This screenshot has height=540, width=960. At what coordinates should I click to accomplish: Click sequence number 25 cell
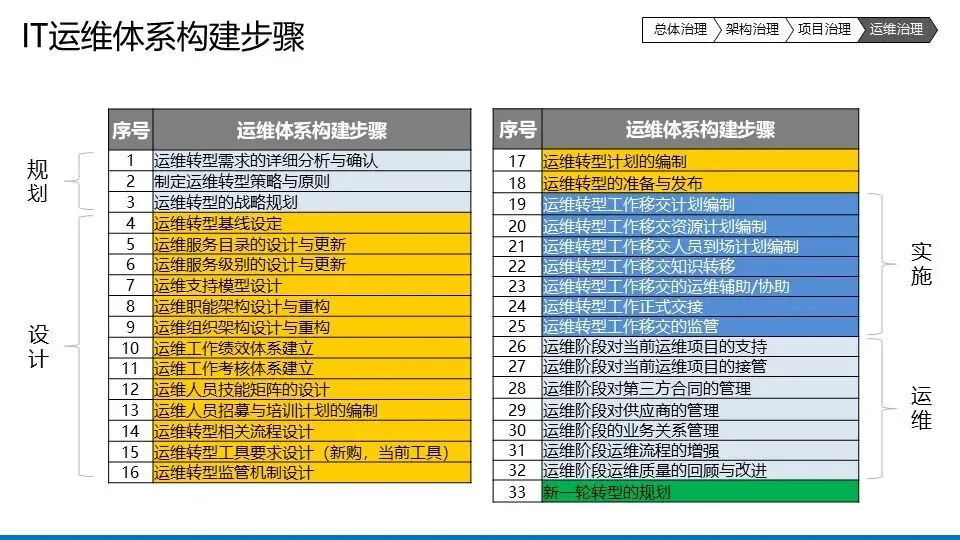coord(517,326)
